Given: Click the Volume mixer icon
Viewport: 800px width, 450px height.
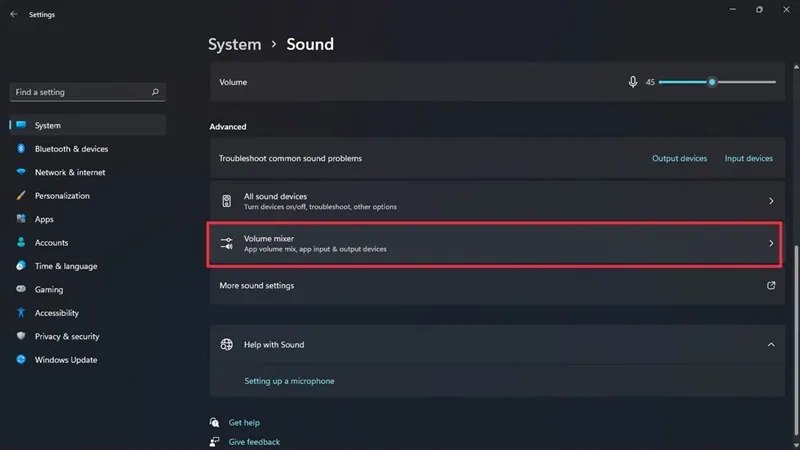Looking at the screenshot, I should [x=227, y=243].
